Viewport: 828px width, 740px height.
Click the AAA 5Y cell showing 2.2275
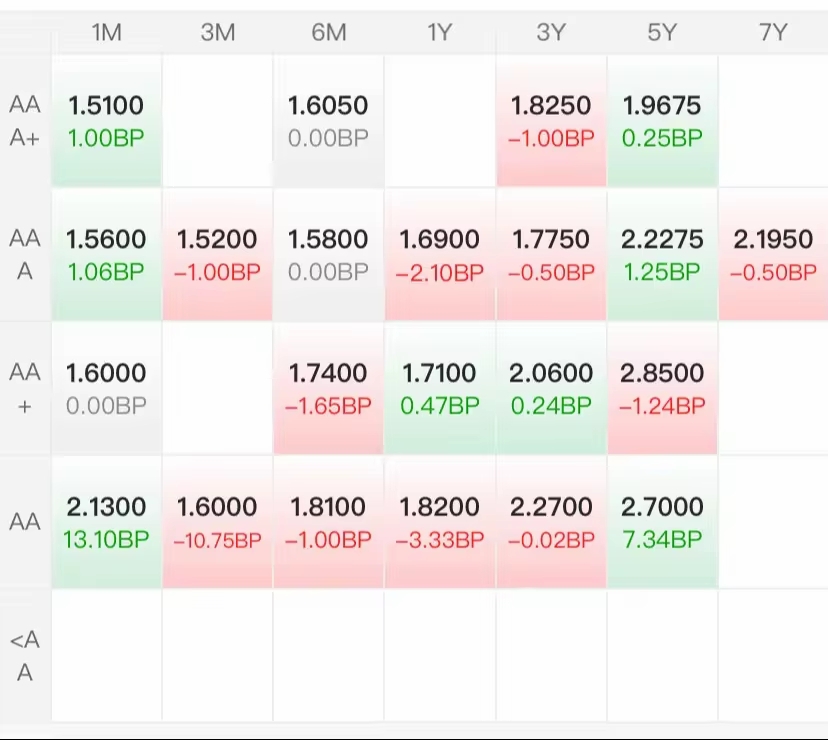(x=661, y=255)
